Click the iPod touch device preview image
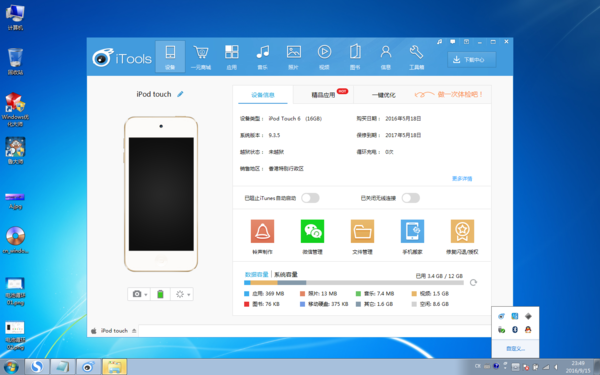 [161, 194]
